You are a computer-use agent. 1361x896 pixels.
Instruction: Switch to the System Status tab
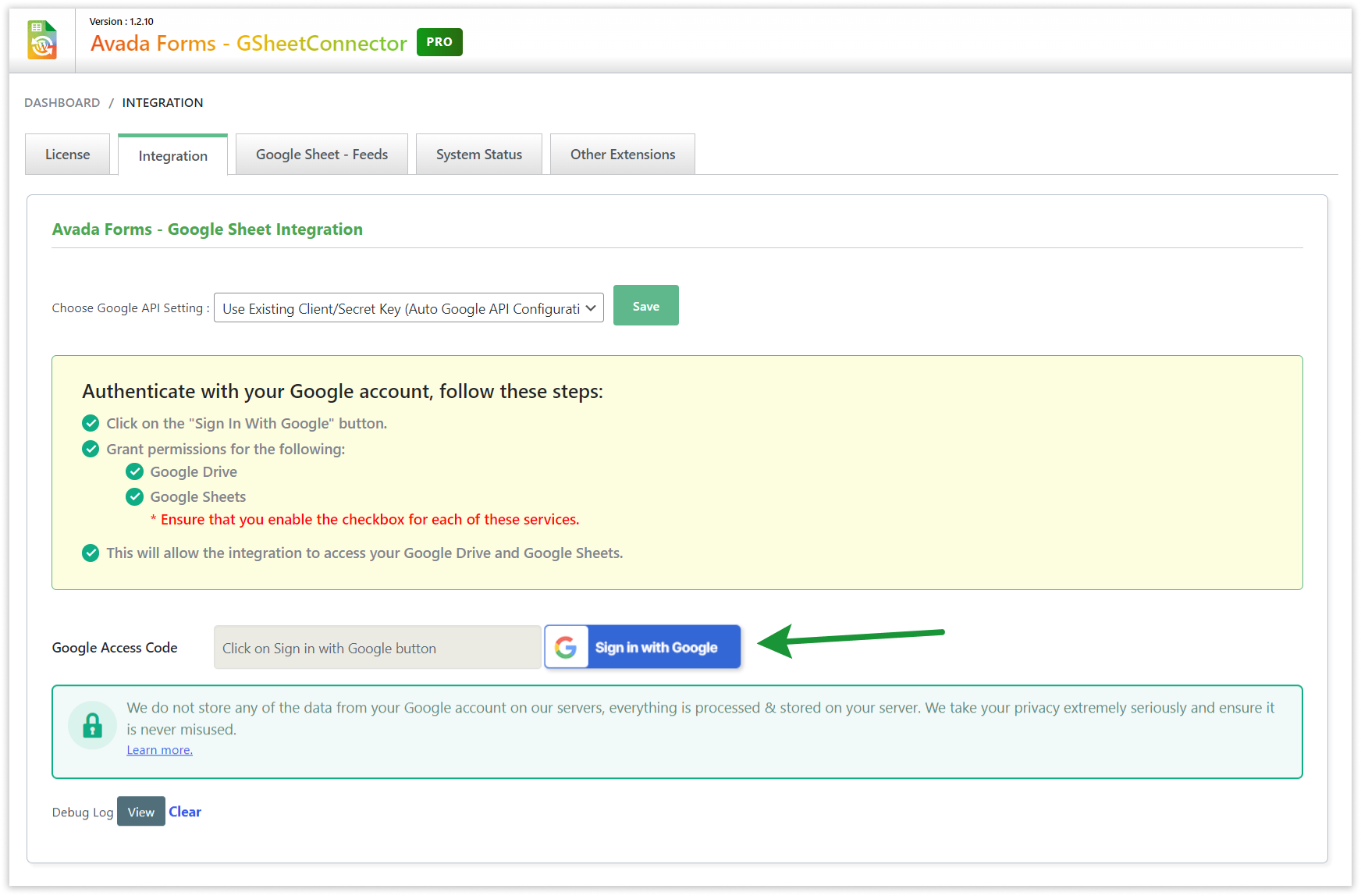pos(478,154)
